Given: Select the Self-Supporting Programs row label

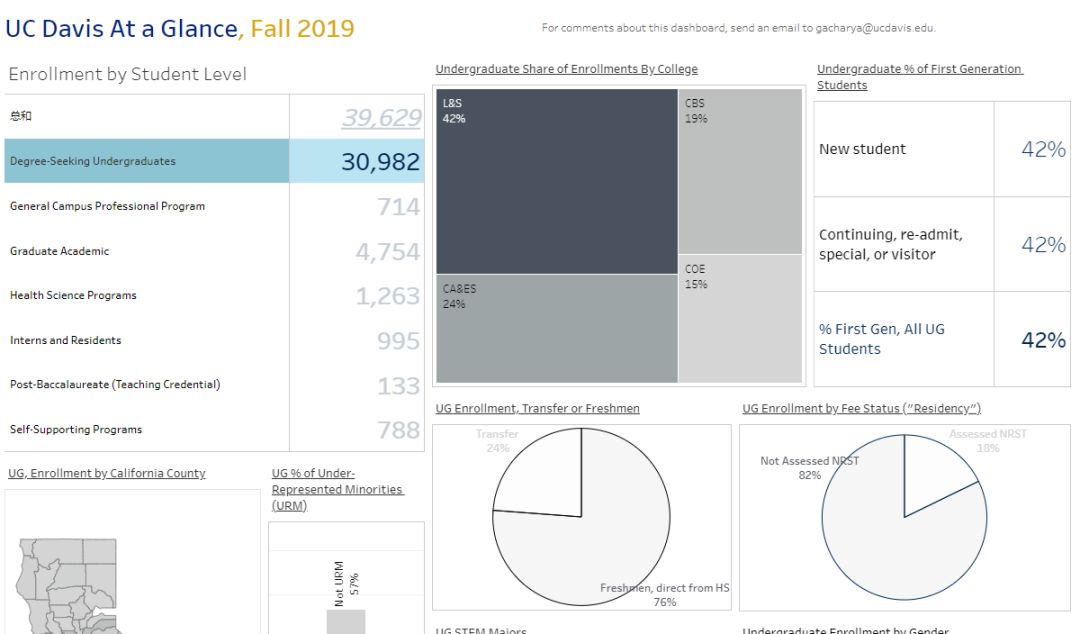Looking at the screenshot, I should pos(76,429).
